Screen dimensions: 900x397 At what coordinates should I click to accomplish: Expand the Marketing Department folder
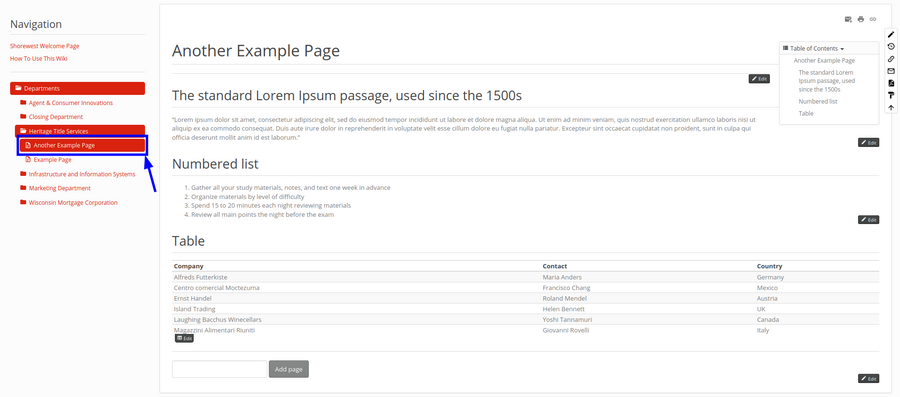(60, 188)
